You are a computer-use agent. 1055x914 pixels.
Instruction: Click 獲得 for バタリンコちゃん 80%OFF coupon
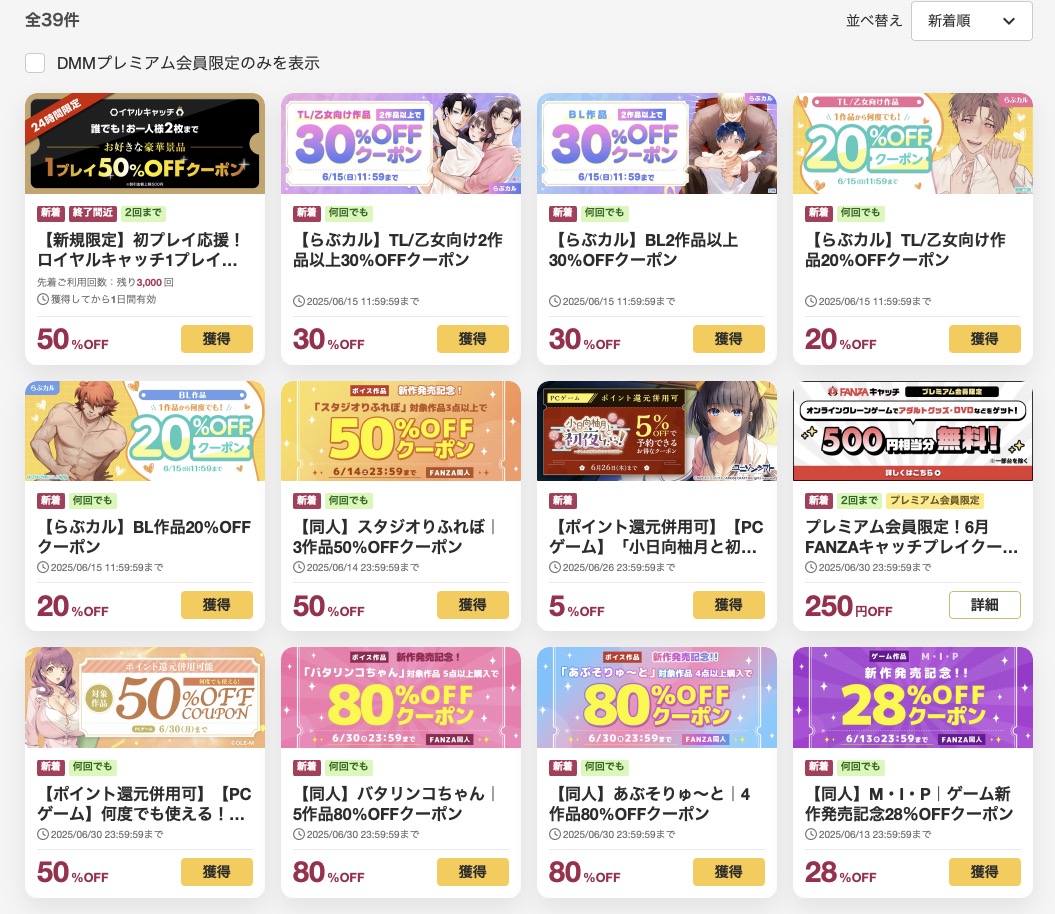(472, 872)
